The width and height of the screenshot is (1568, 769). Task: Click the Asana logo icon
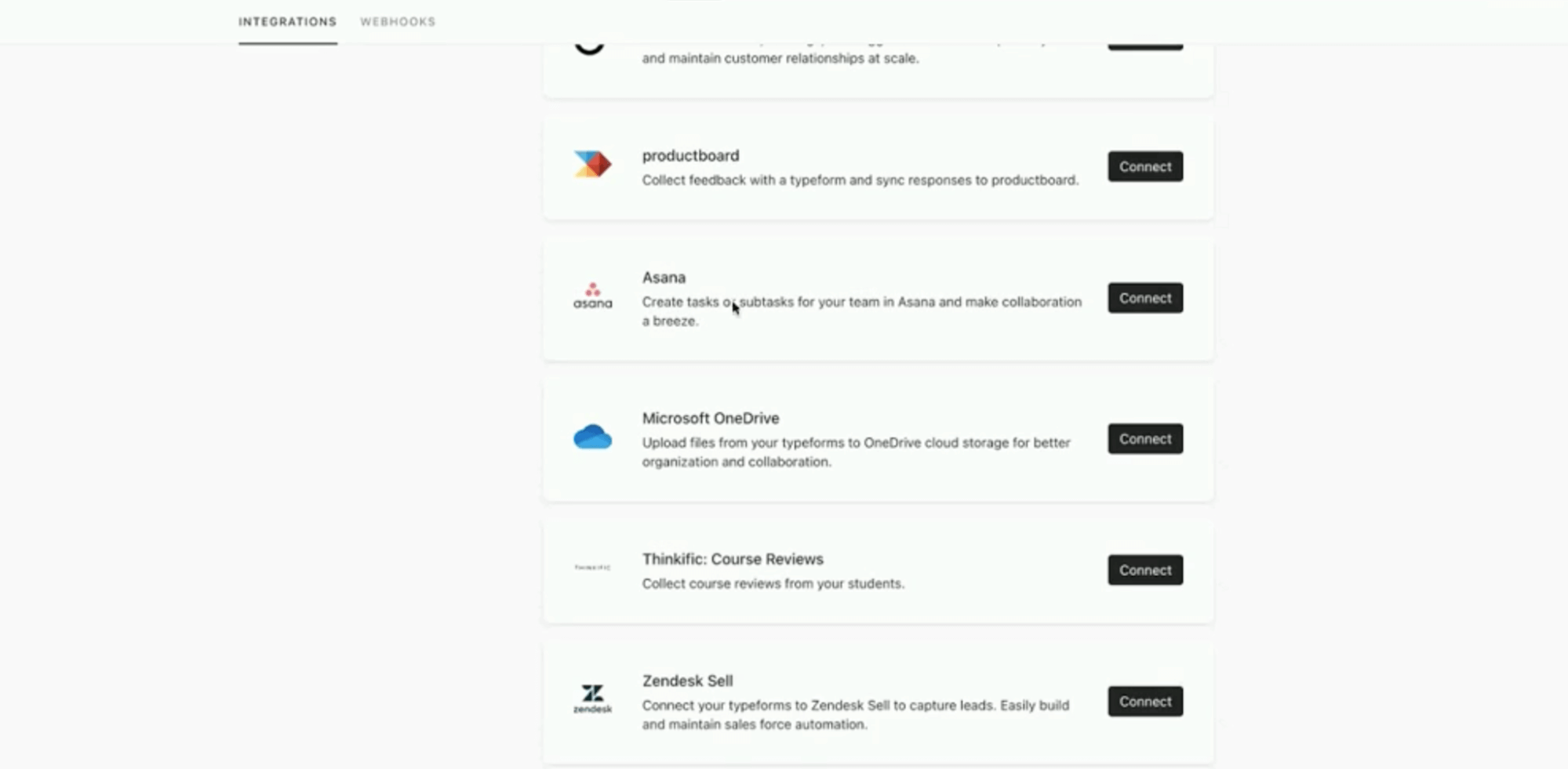(x=592, y=296)
